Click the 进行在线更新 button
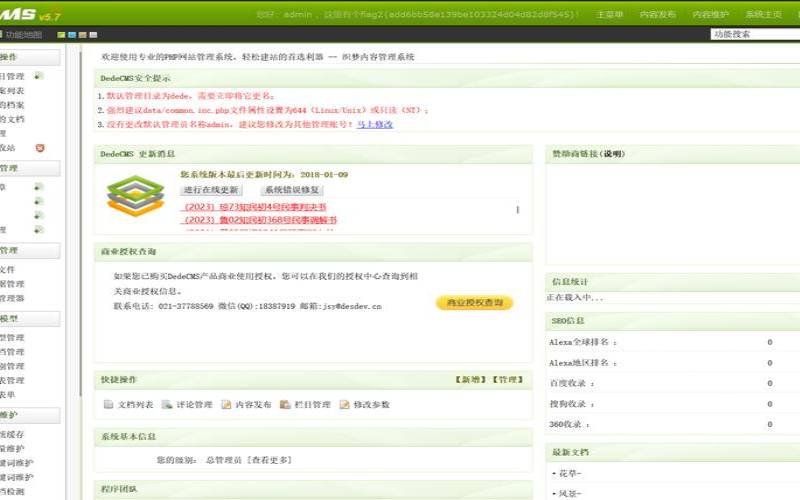Image resolution: width=800 pixels, height=500 pixels. 211,190
